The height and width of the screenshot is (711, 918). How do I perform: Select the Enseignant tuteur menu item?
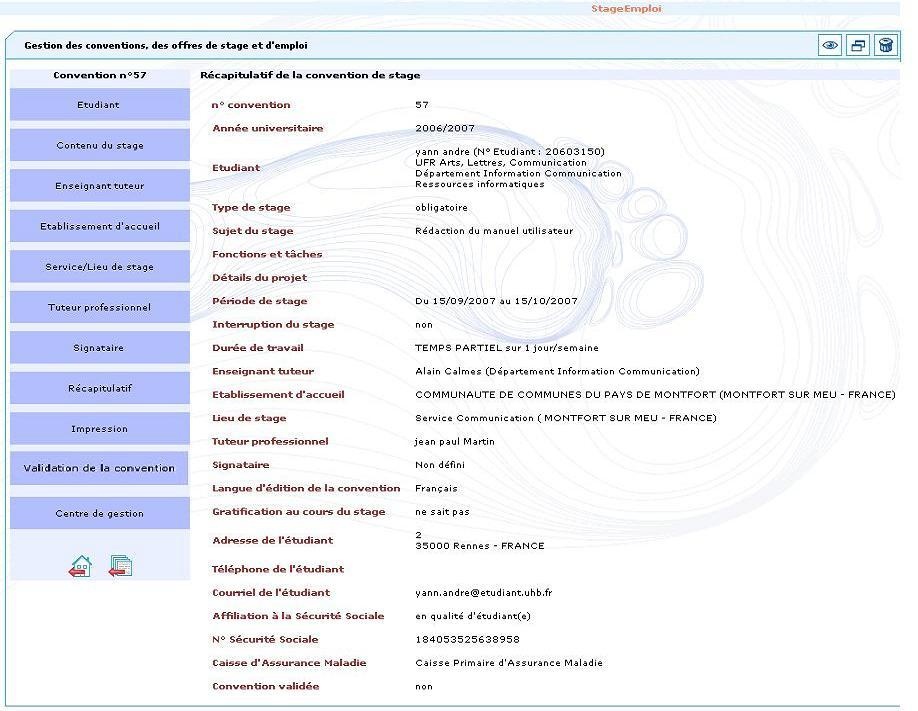[x=99, y=186]
